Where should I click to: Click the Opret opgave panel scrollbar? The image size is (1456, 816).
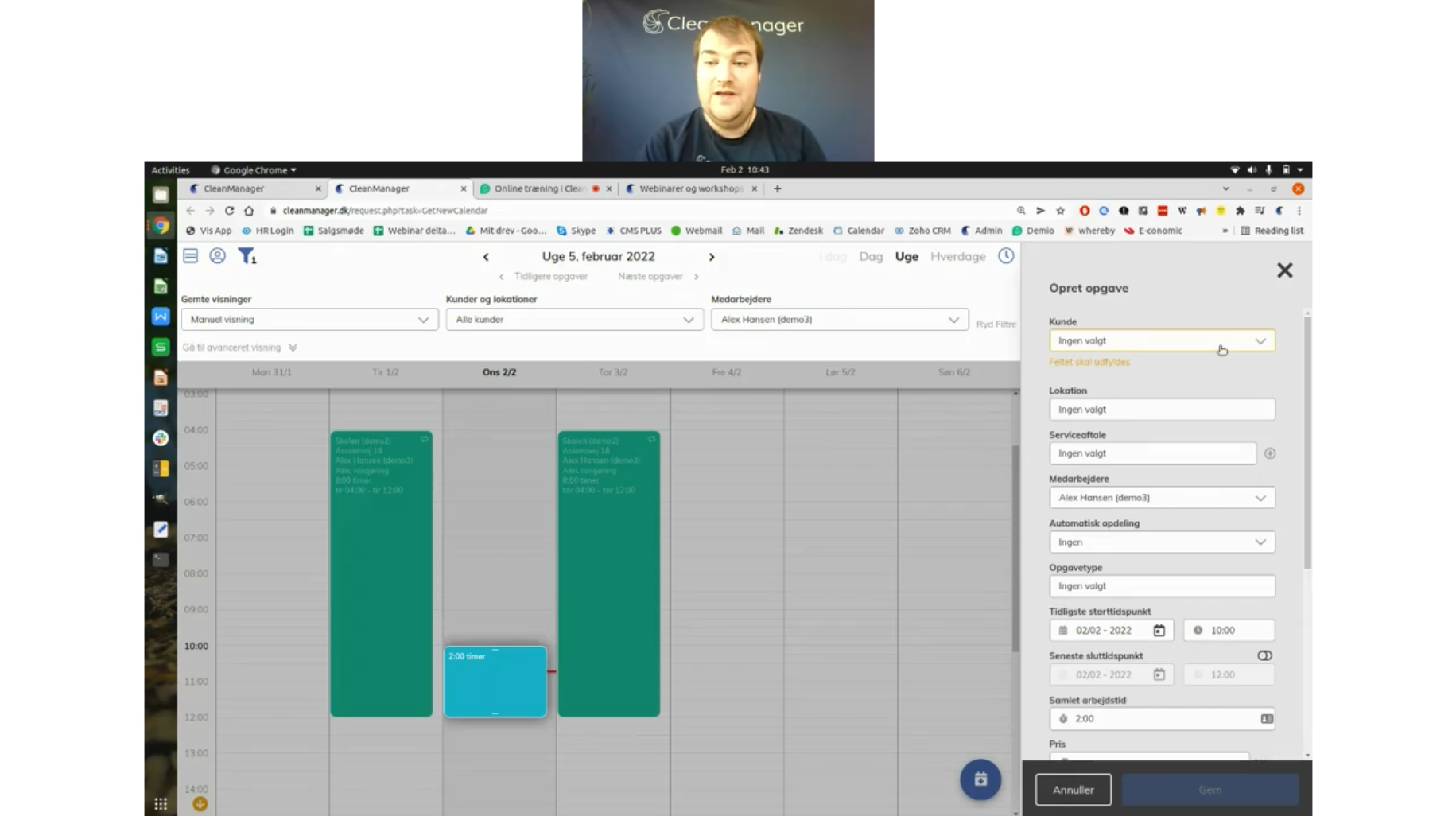tap(1307, 441)
